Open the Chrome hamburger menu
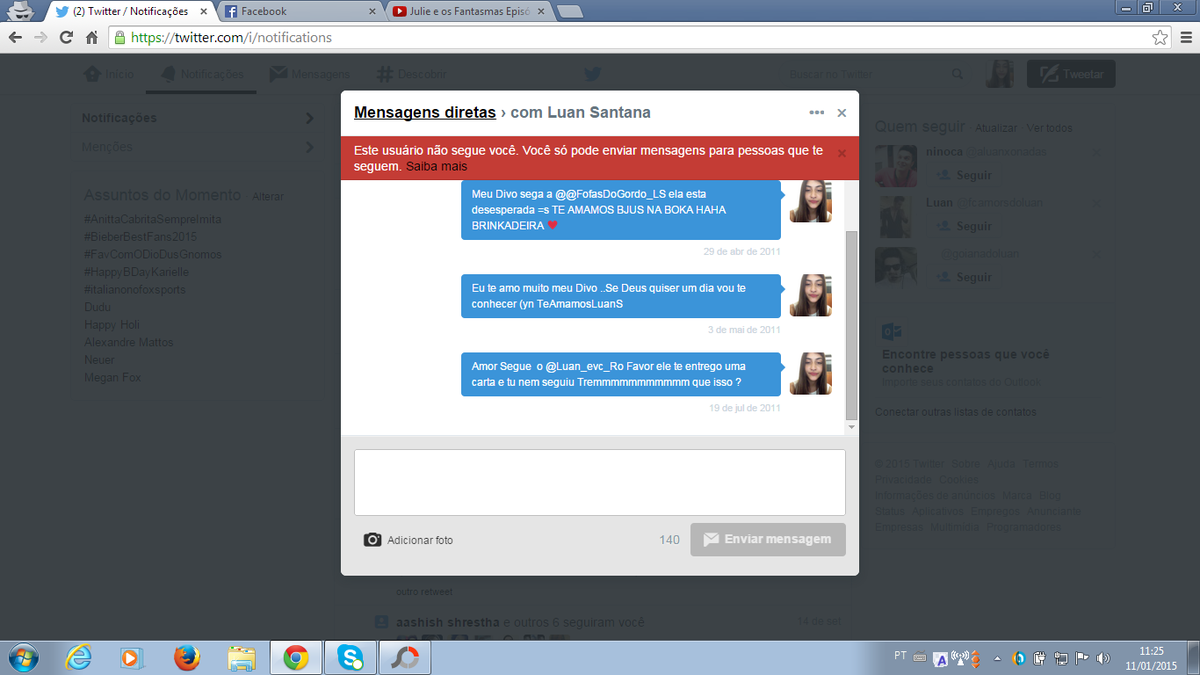This screenshot has width=1200, height=675. pos(1185,37)
